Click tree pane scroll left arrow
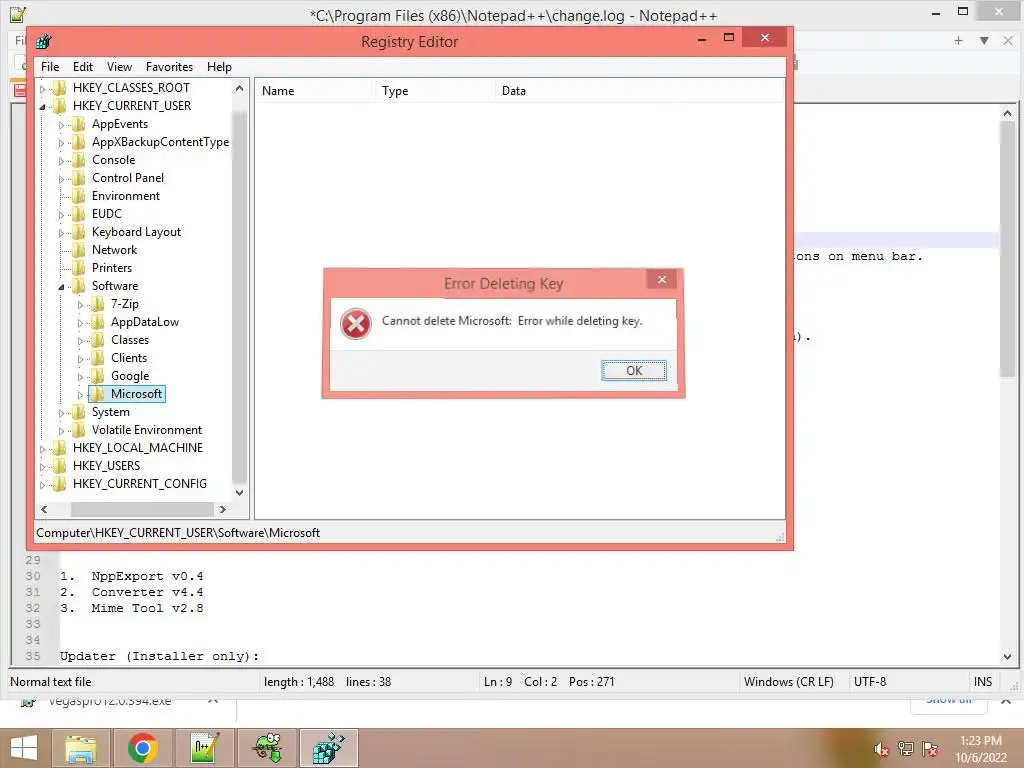The width and height of the screenshot is (1024, 768). click(x=44, y=509)
